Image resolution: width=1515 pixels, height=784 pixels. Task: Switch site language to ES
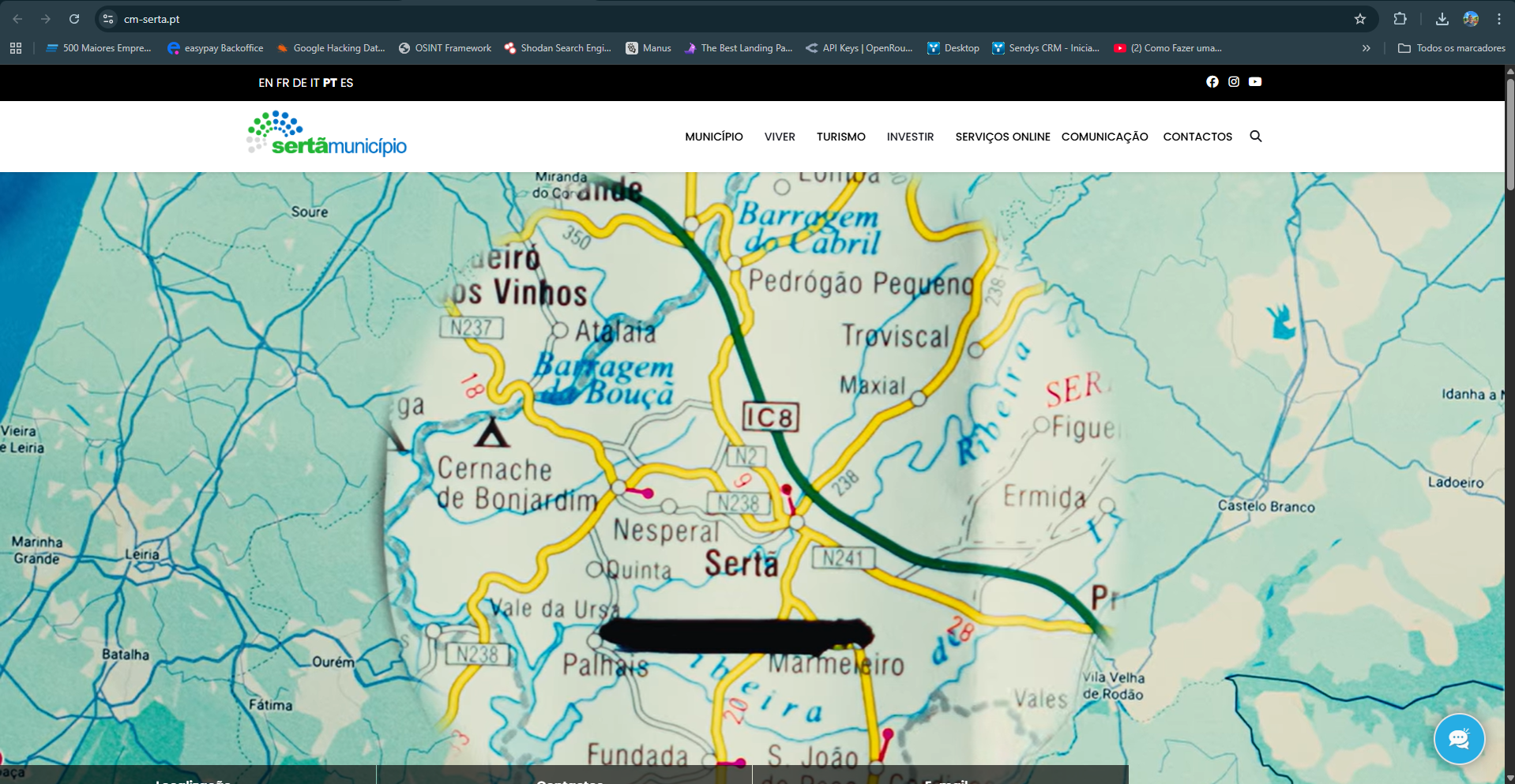(x=347, y=83)
